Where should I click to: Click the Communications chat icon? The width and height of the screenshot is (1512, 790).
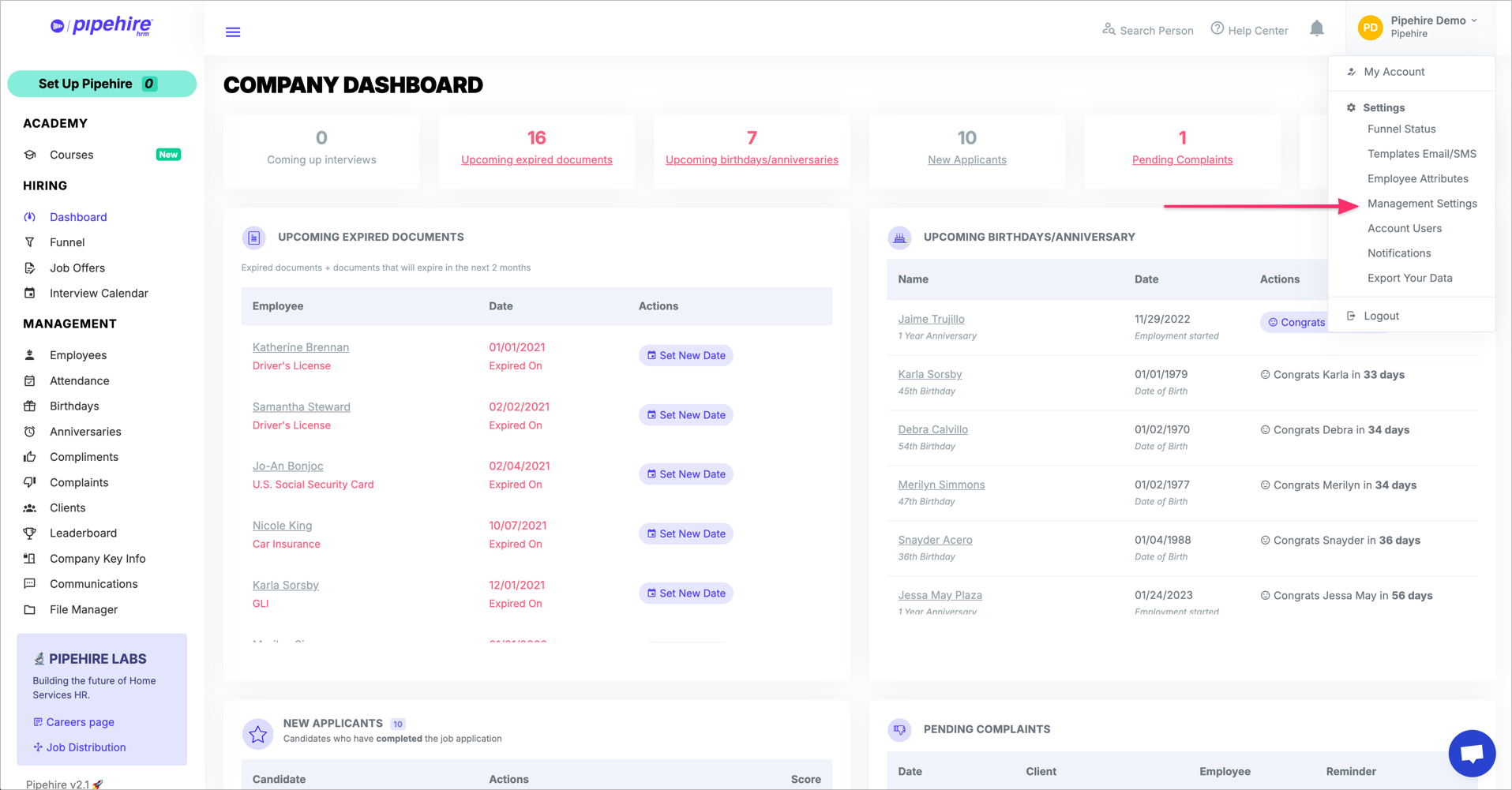(30, 584)
